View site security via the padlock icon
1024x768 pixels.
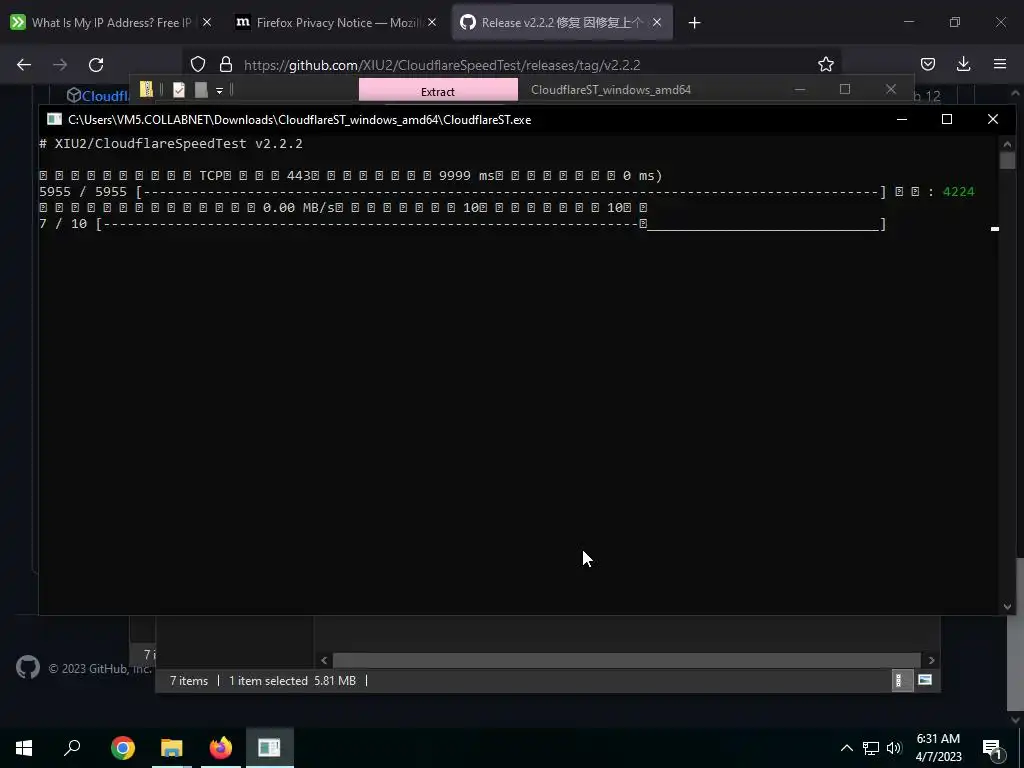(x=226, y=64)
